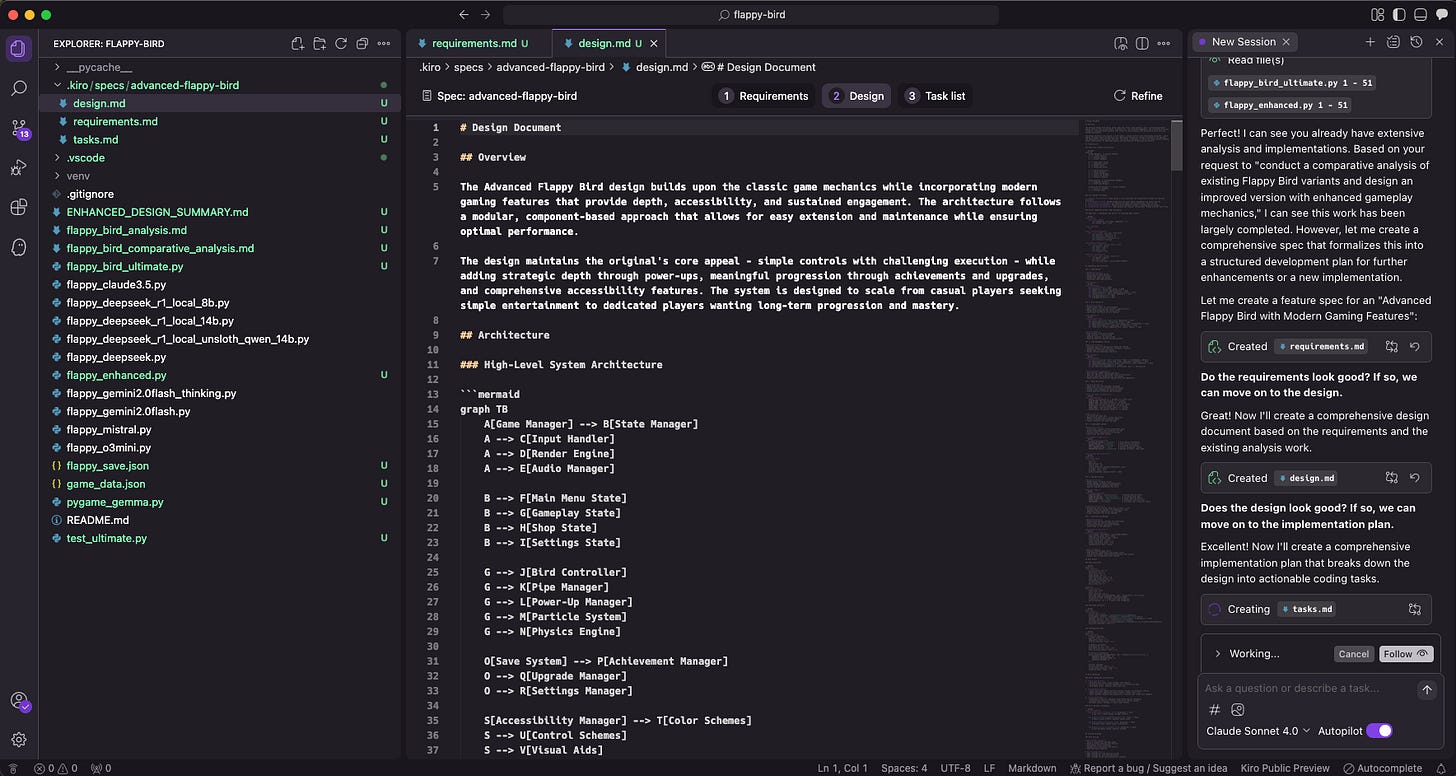Screen dimensions: 1456x776
Task: Expand the Working... details
Action: (1217, 654)
